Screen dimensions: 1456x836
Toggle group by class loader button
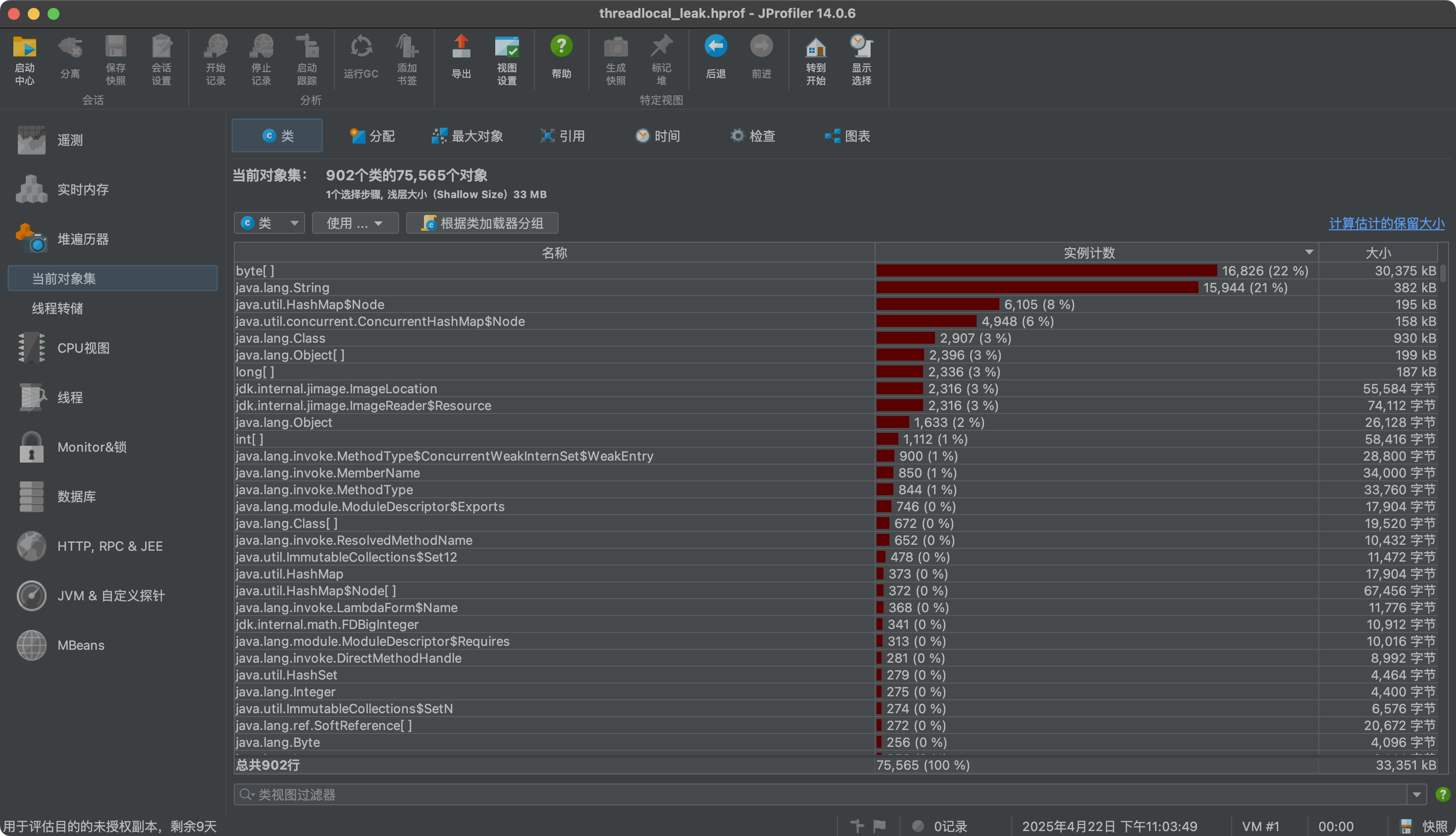click(482, 223)
